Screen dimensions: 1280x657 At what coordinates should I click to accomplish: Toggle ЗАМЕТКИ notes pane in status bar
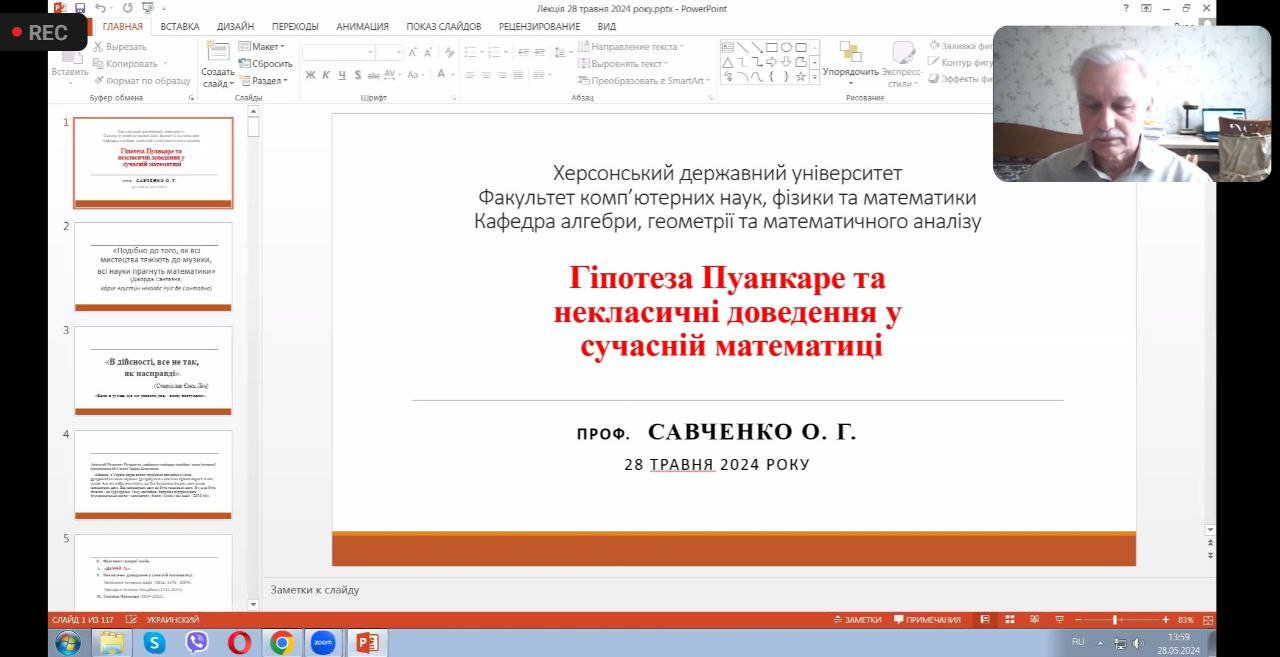tap(857, 620)
